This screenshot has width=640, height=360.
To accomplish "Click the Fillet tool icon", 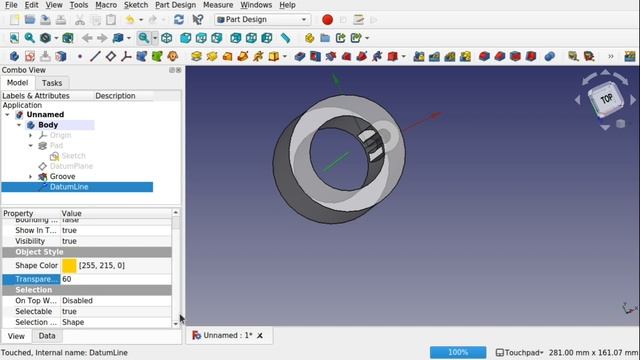I will [x=484, y=56].
